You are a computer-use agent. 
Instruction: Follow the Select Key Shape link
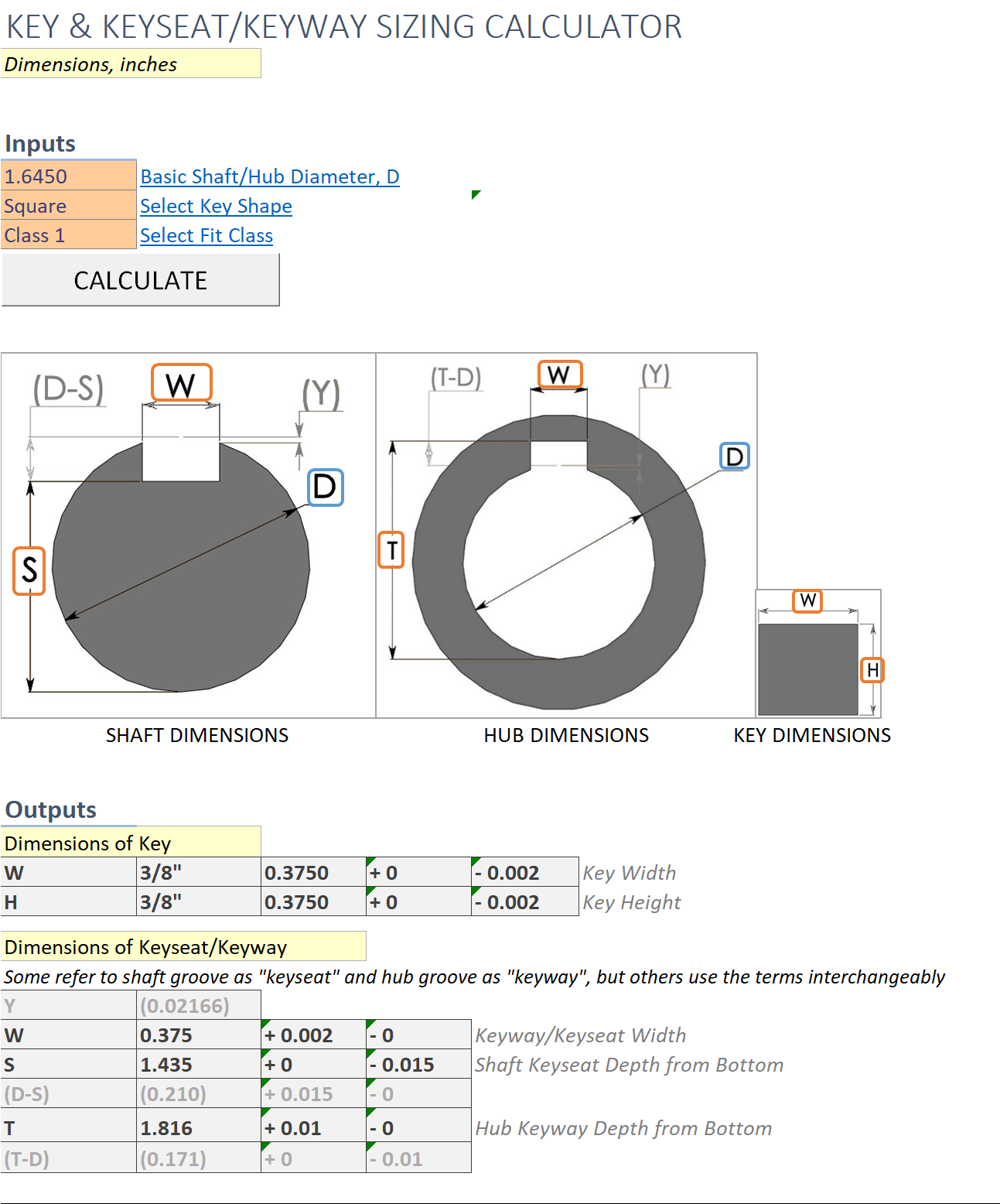tap(216, 206)
